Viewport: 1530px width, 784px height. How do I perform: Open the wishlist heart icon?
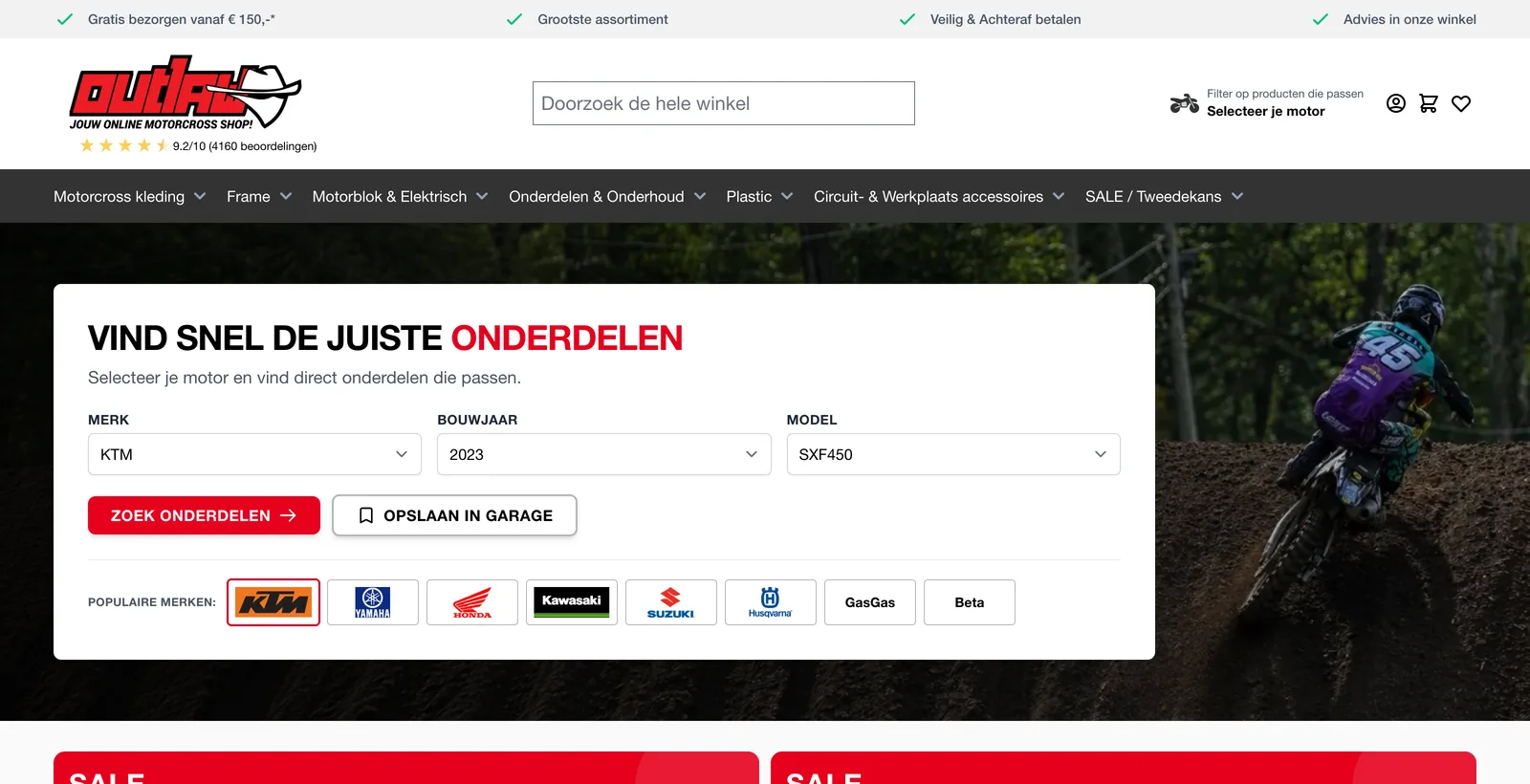[x=1461, y=103]
